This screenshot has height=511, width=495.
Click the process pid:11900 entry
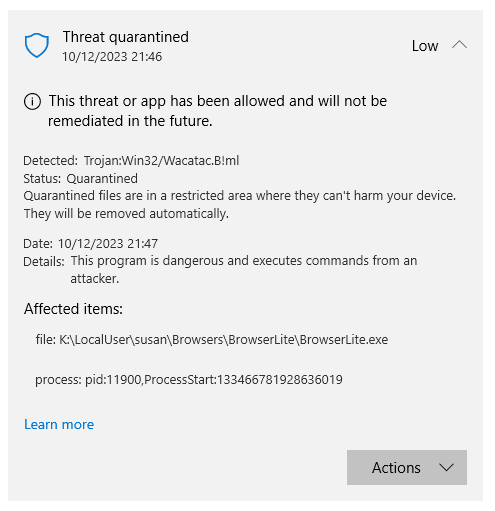[189, 380]
